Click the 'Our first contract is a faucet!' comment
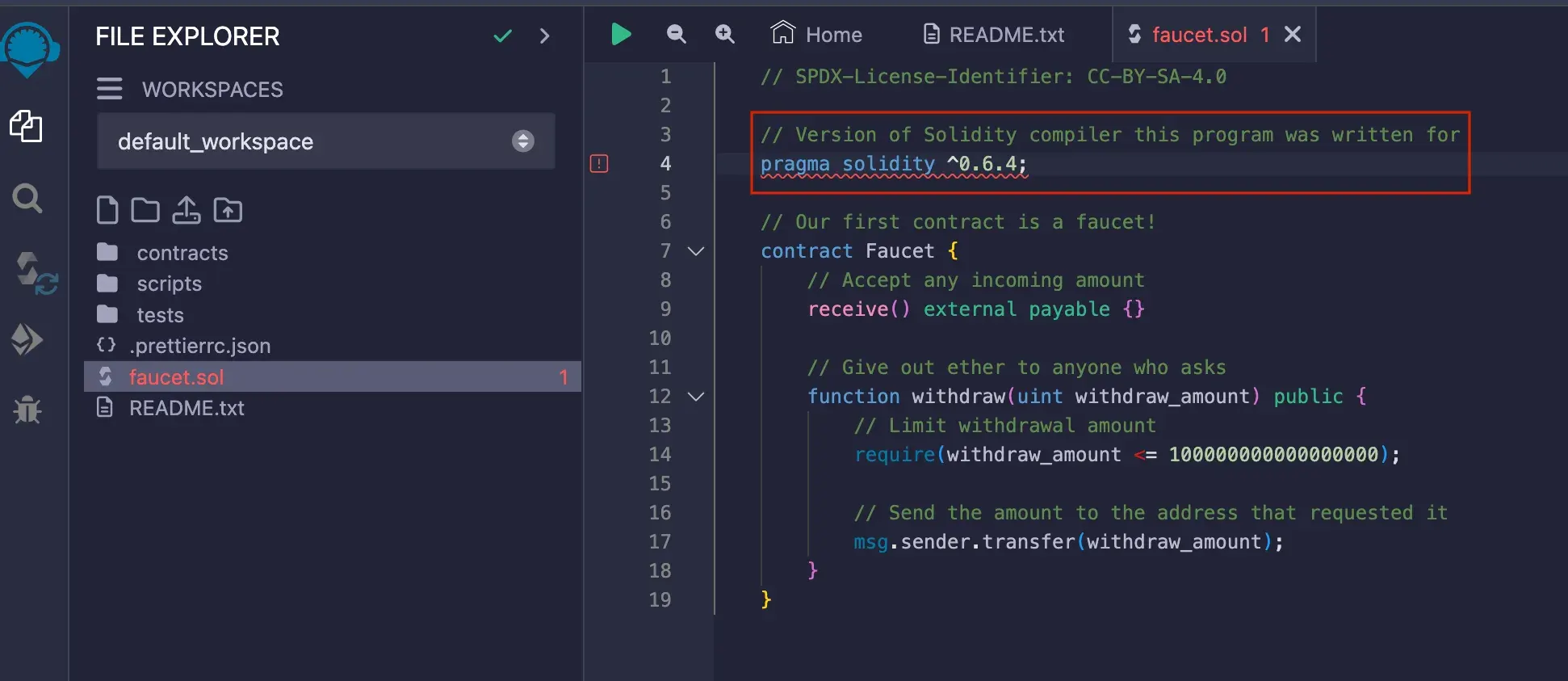Screen dimensions: 1568x681 coord(958,222)
